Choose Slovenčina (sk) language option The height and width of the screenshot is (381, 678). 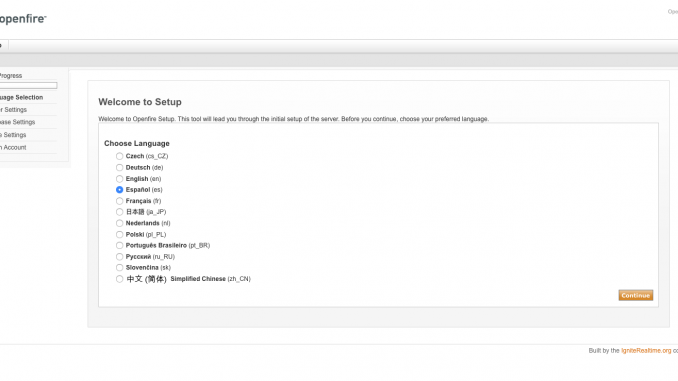pos(119,268)
